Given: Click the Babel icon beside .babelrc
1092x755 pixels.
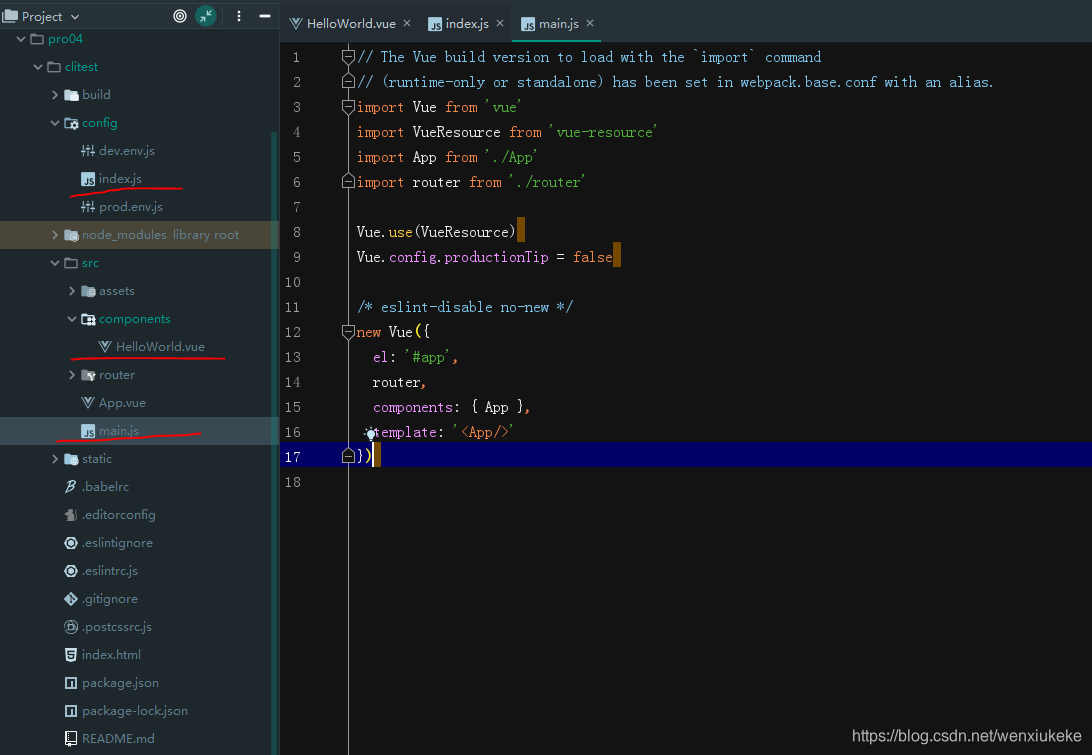Looking at the screenshot, I should coord(70,487).
